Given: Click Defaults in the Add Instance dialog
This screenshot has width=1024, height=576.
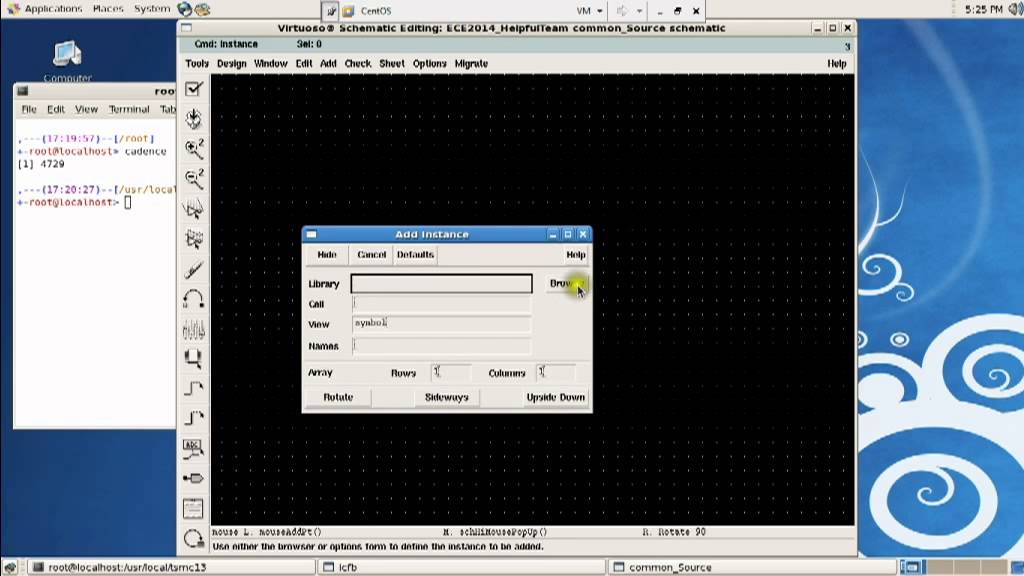Looking at the screenshot, I should 415,254.
